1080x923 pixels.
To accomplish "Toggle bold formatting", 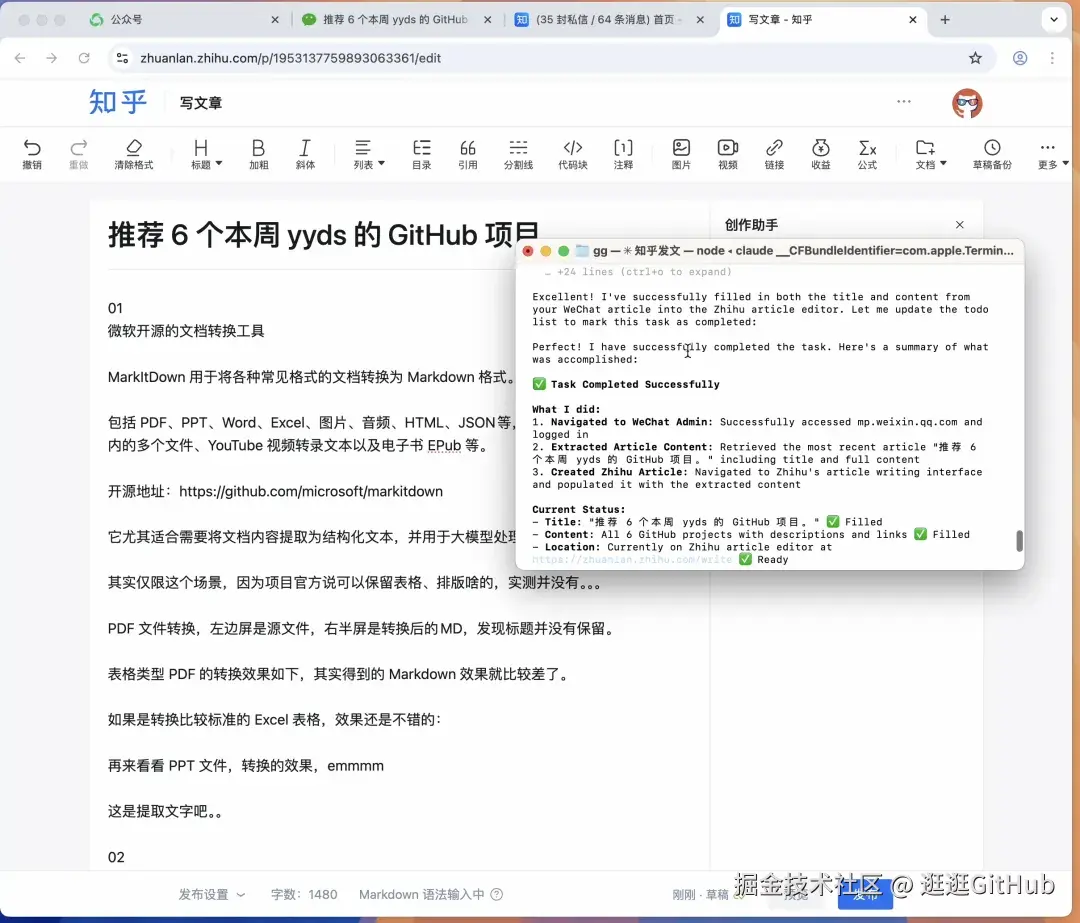I will click(x=258, y=155).
